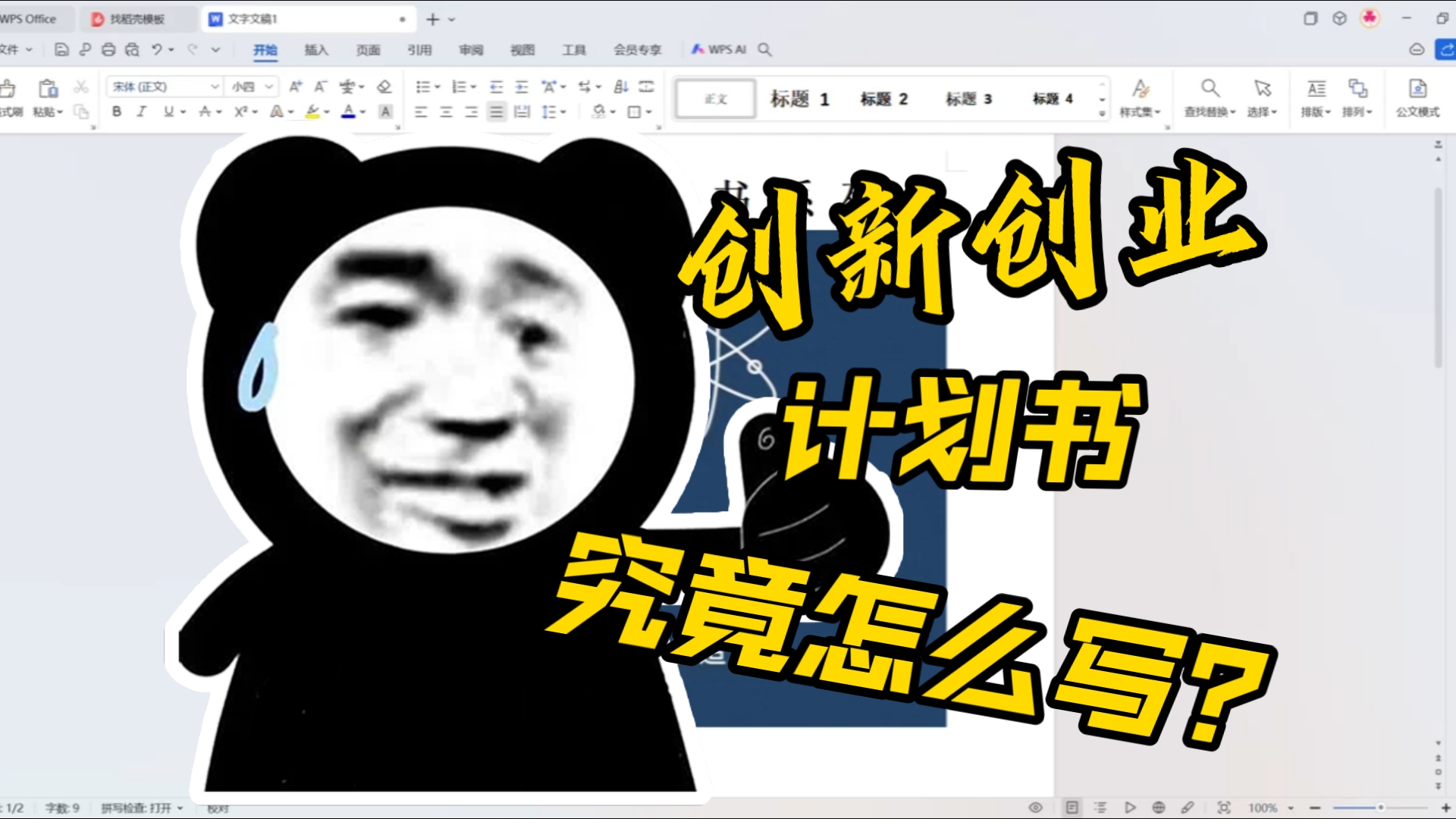Screen dimensions: 1456x819
Task: Click the search magnifier next to WPS AI
Action: coord(765,50)
